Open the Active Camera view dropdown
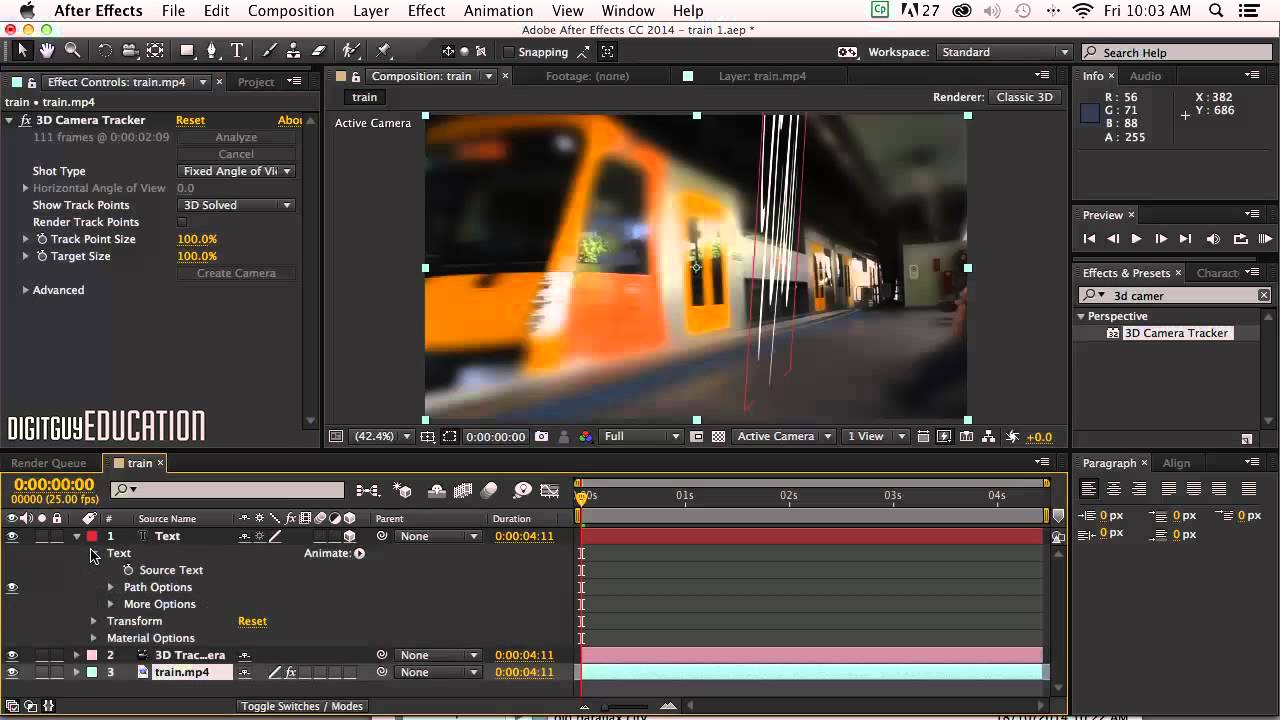Screen dimensions: 1280x720 click(x=784, y=437)
